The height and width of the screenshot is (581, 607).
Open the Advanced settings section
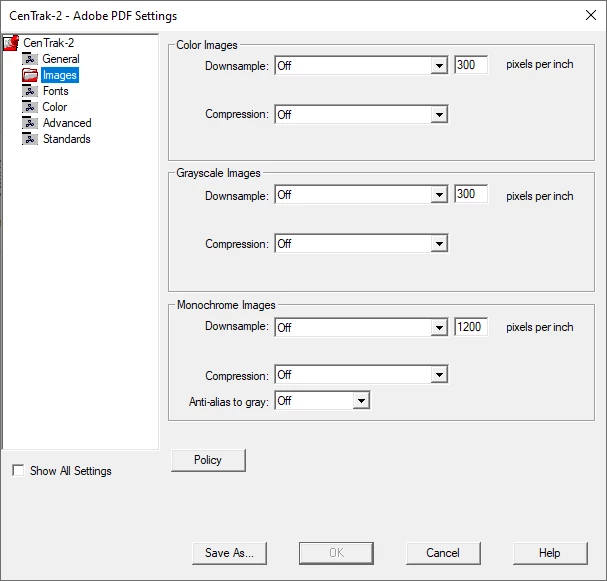pos(67,123)
